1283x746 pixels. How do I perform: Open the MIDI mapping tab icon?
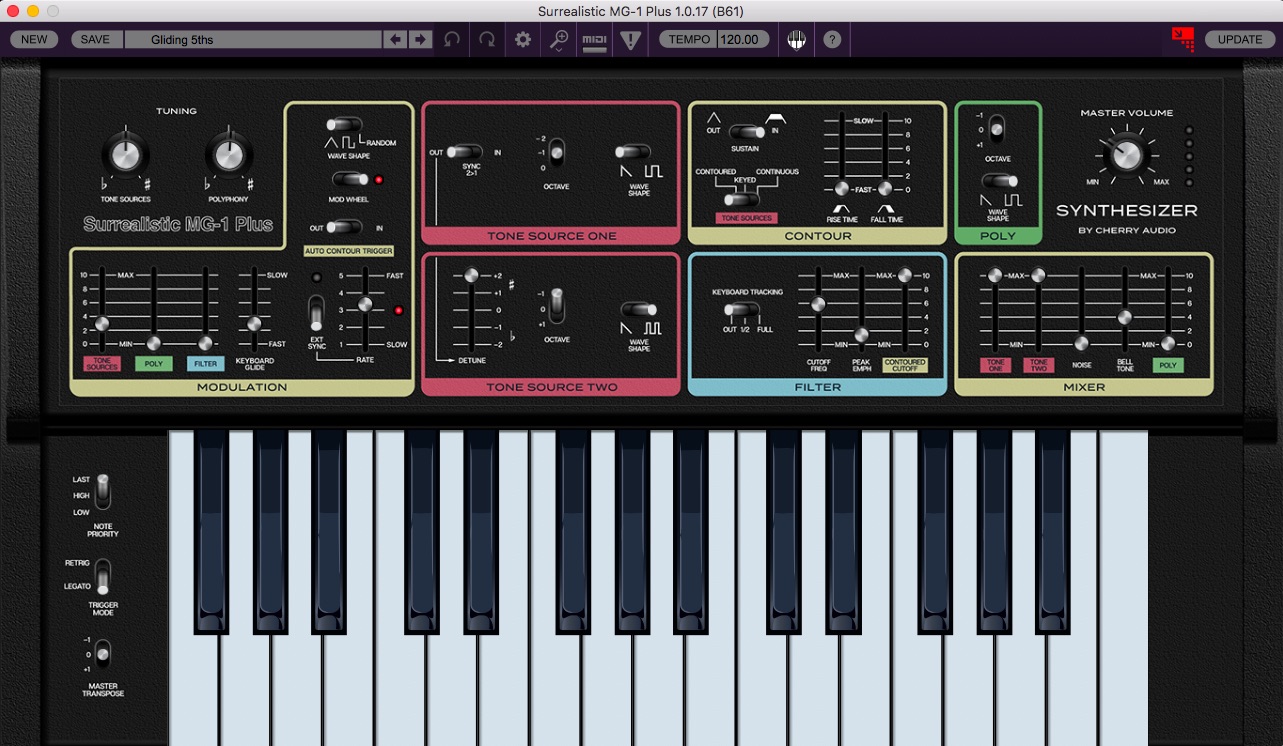(595, 40)
